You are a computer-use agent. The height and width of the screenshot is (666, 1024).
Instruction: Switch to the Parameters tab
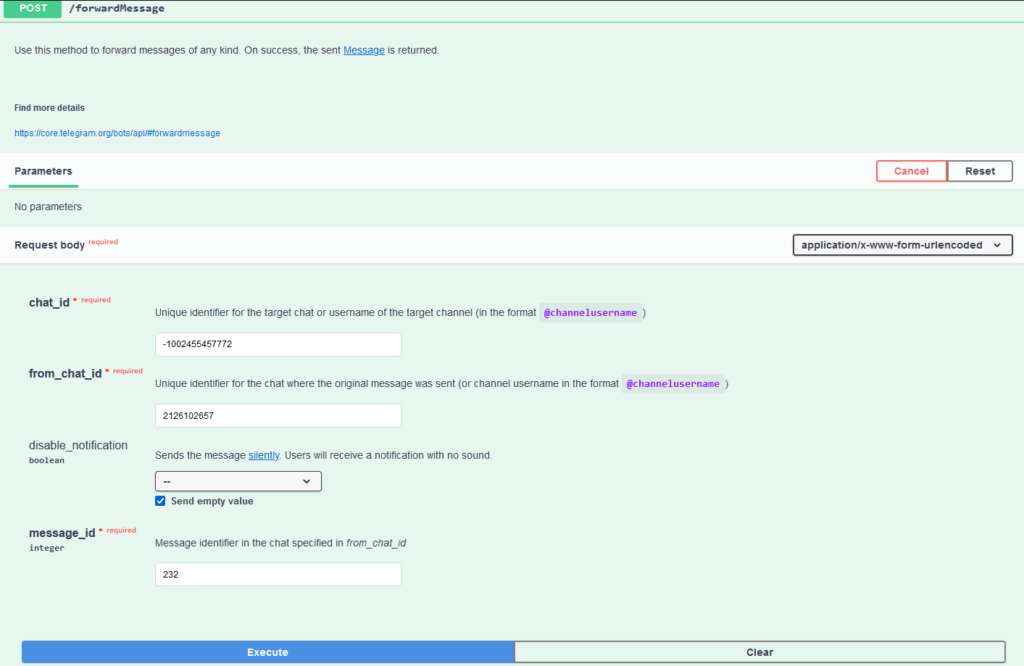[x=43, y=171]
